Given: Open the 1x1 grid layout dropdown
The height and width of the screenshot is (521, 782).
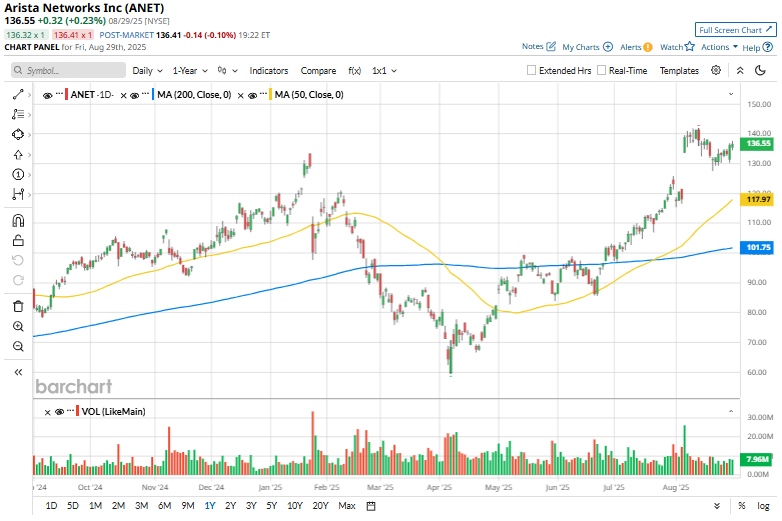Looking at the screenshot, I should 384,71.
